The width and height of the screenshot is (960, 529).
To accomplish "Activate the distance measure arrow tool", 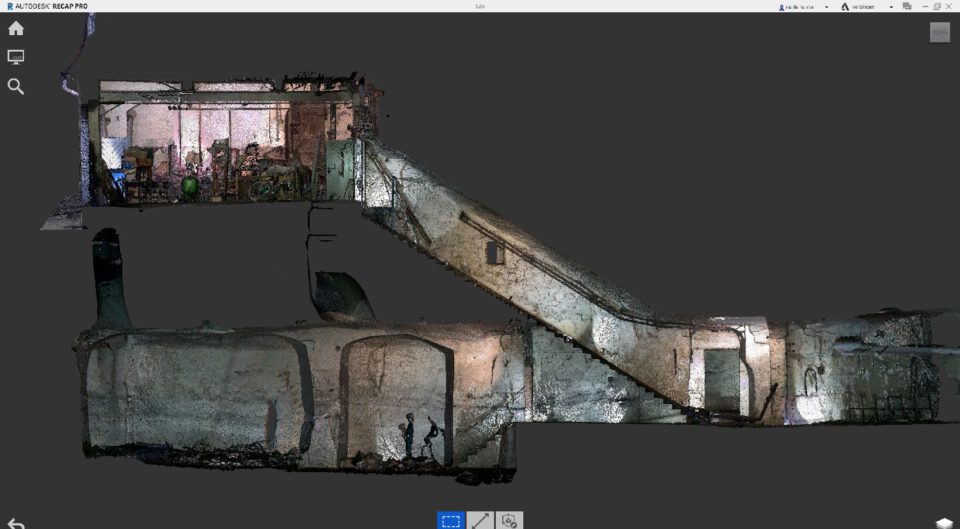I will 480,520.
